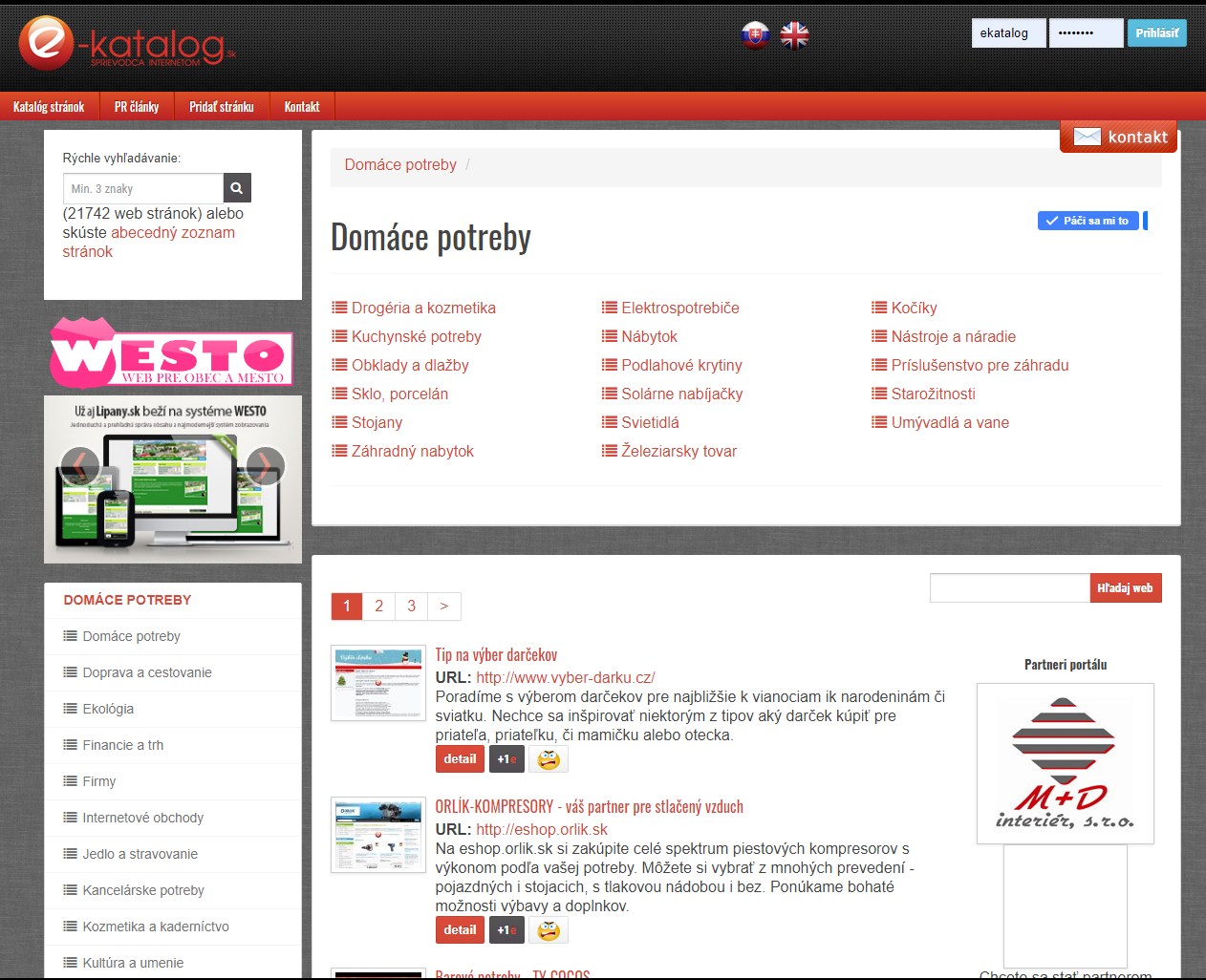The width and height of the screenshot is (1206, 980).
Task: Go to results page 3
Action: pyautogui.click(x=412, y=607)
